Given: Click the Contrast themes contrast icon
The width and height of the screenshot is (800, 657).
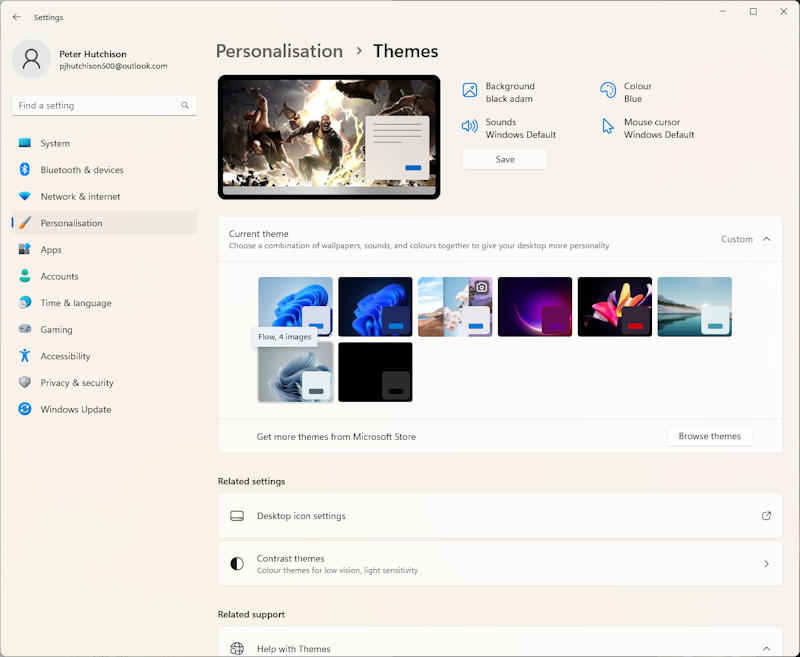Looking at the screenshot, I should point(237,563).
